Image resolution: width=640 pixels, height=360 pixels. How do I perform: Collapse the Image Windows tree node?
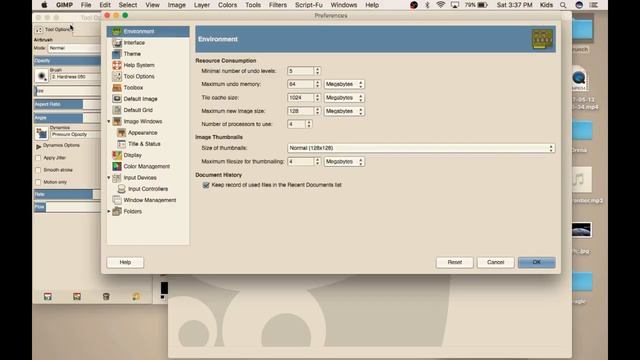[109, 121]
